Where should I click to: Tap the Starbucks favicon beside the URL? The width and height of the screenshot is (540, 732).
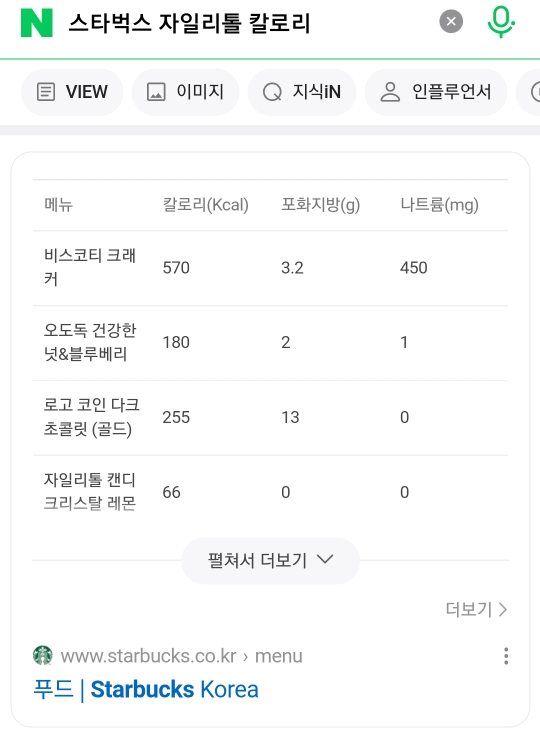tap(43, 655)
